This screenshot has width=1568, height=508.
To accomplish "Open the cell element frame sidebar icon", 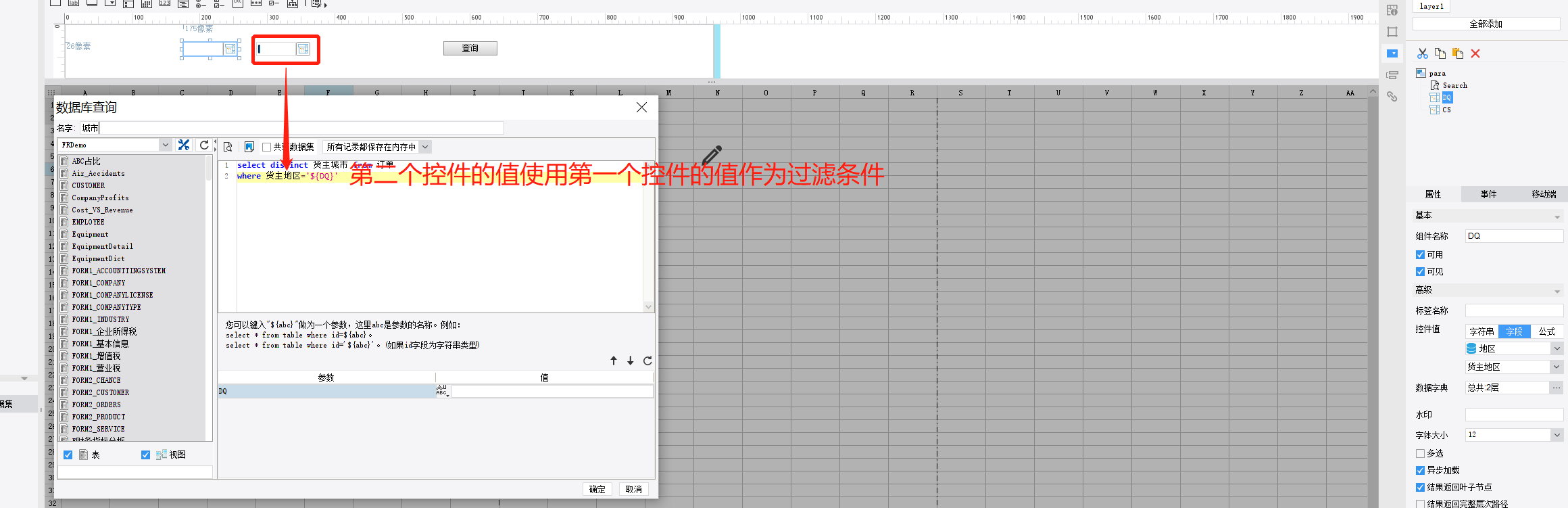I will click(1392, 32).
